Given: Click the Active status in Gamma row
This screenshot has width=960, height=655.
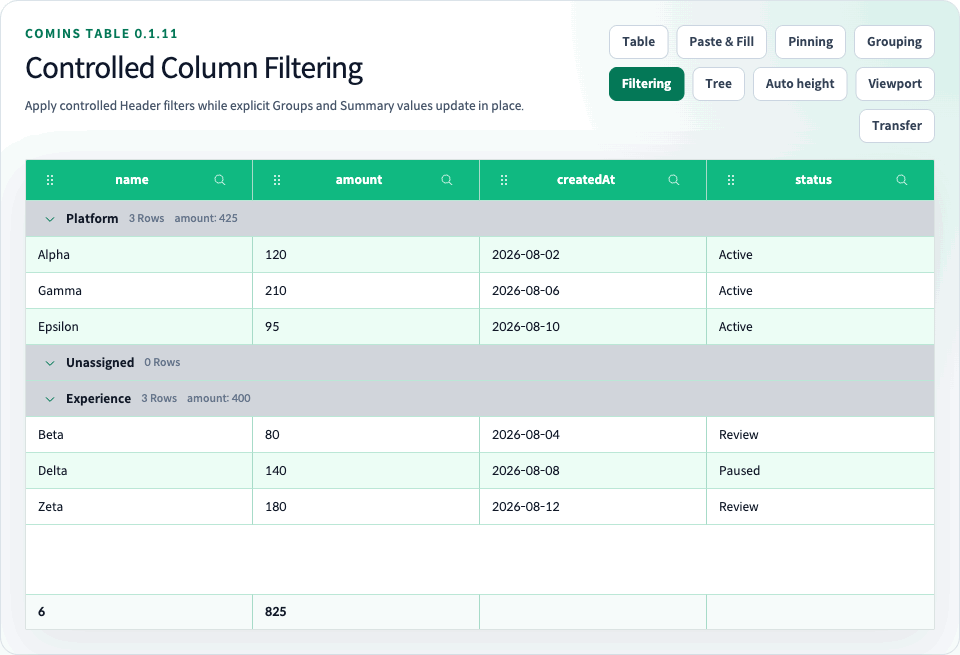Looking at the screenshot, I should pyautogui.click(x=820, y=291).
